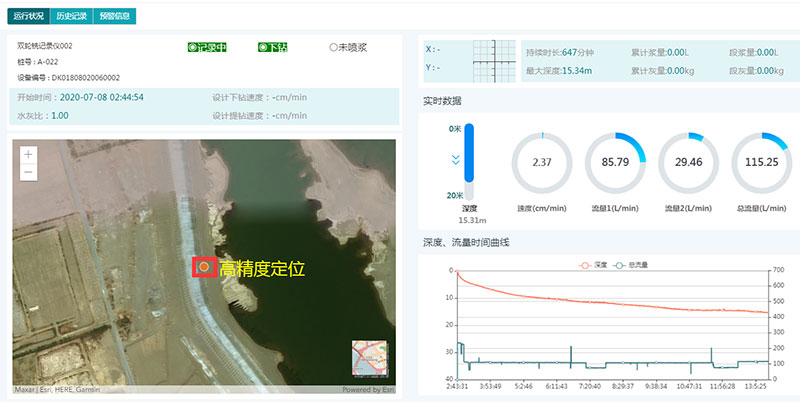Zoom out on the map with minus button
Screen dimensions: 800x402
coord(29,172)
